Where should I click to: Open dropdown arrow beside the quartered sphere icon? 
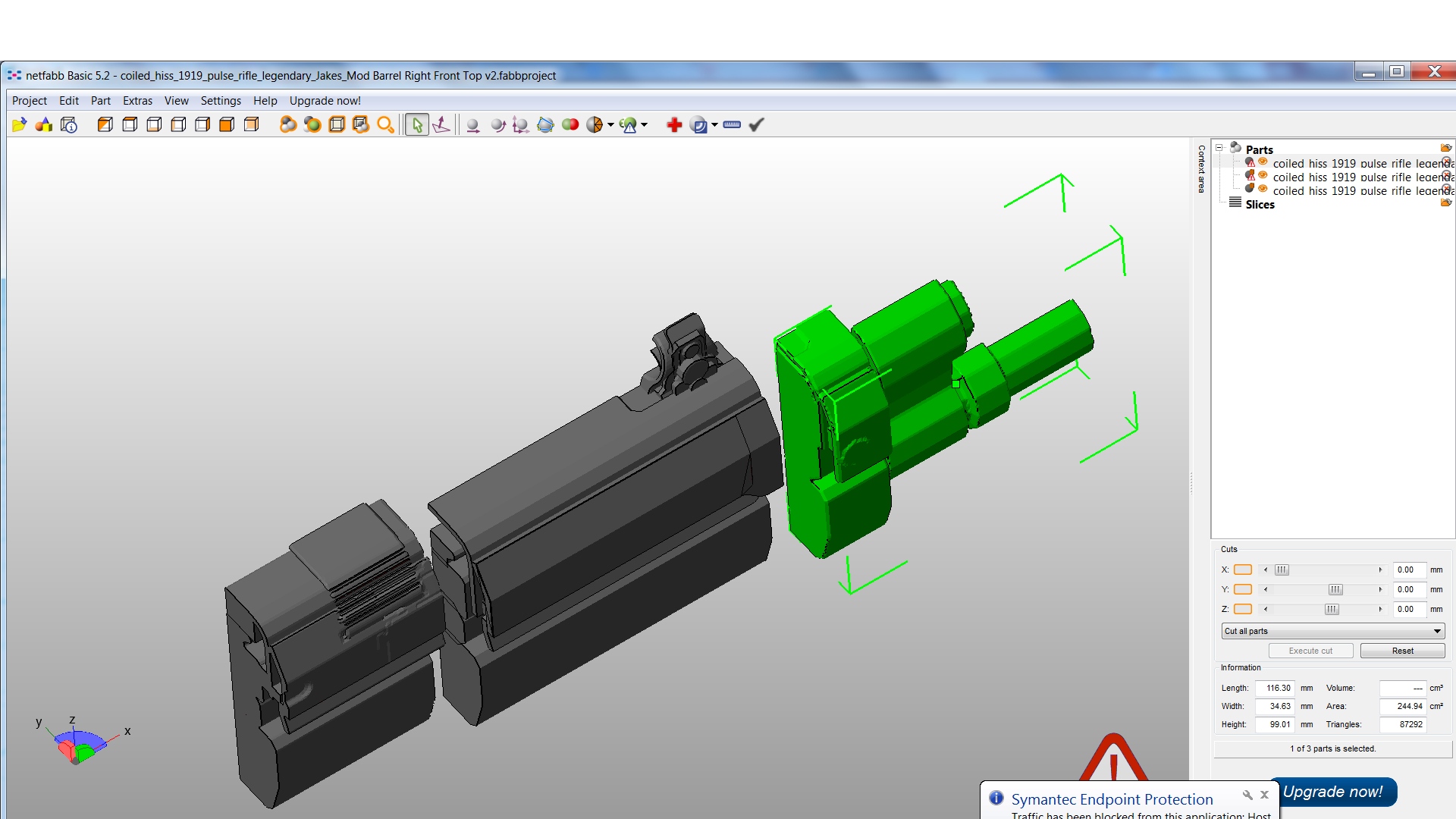[x=610, y=125]
